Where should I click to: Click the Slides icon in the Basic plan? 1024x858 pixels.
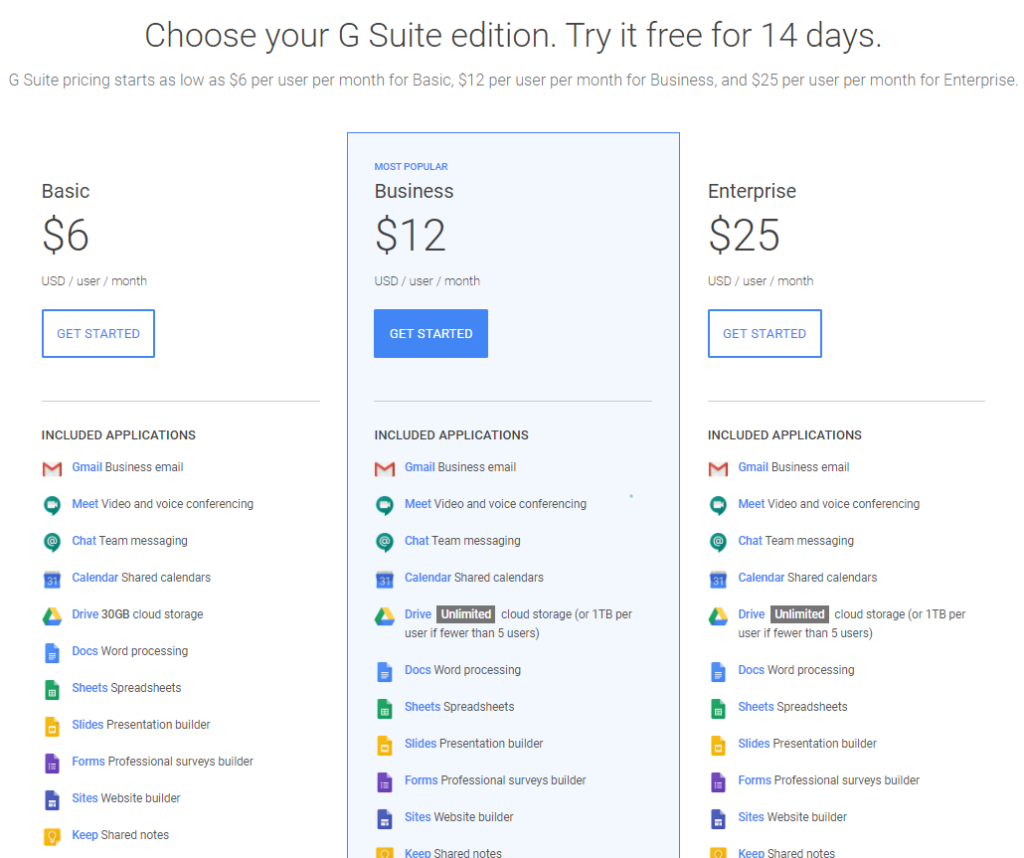[x=52, y=726]
